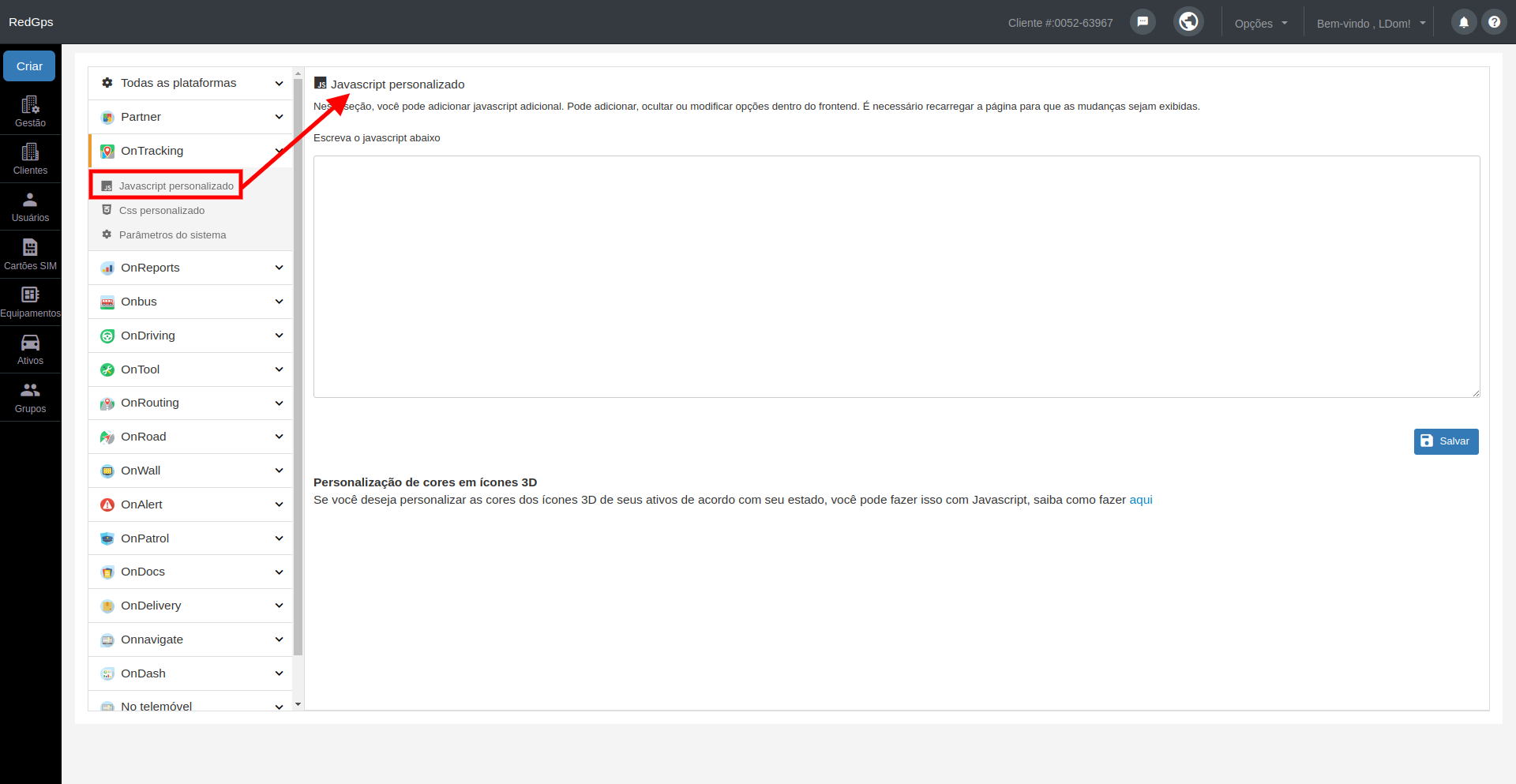1516x784 pixels.
Task: Click the globe language icon
Action: pyautogui.click(x=1188, y=21)
